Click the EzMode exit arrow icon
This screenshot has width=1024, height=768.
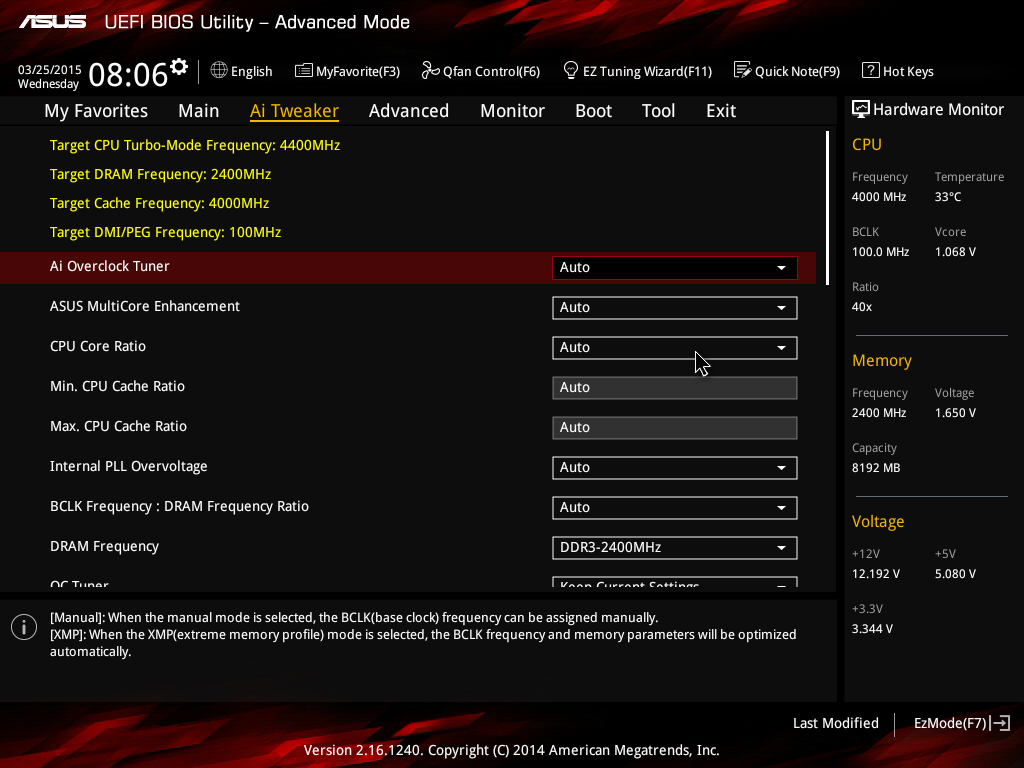point(1000,723)
